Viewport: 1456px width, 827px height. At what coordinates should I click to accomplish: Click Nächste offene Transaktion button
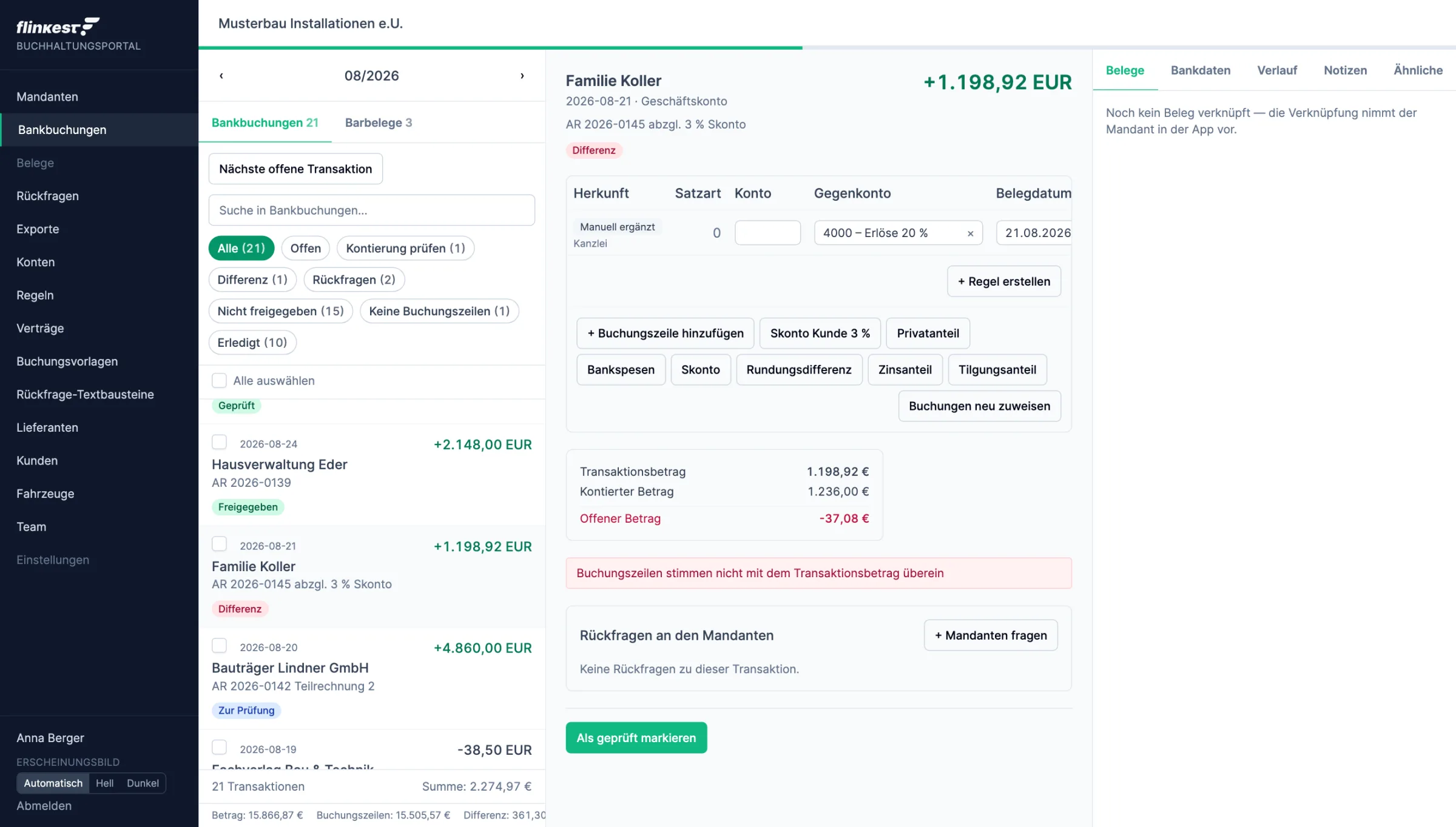(295, 169)
